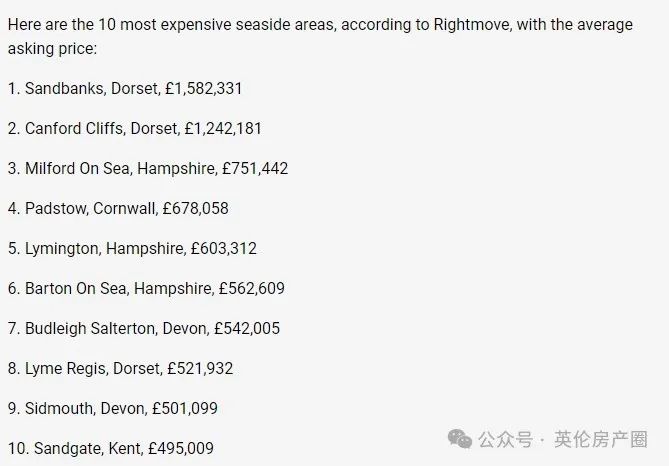Click the Sandgate, Kent list entry

pyautogui.click(x=111, y=449)
